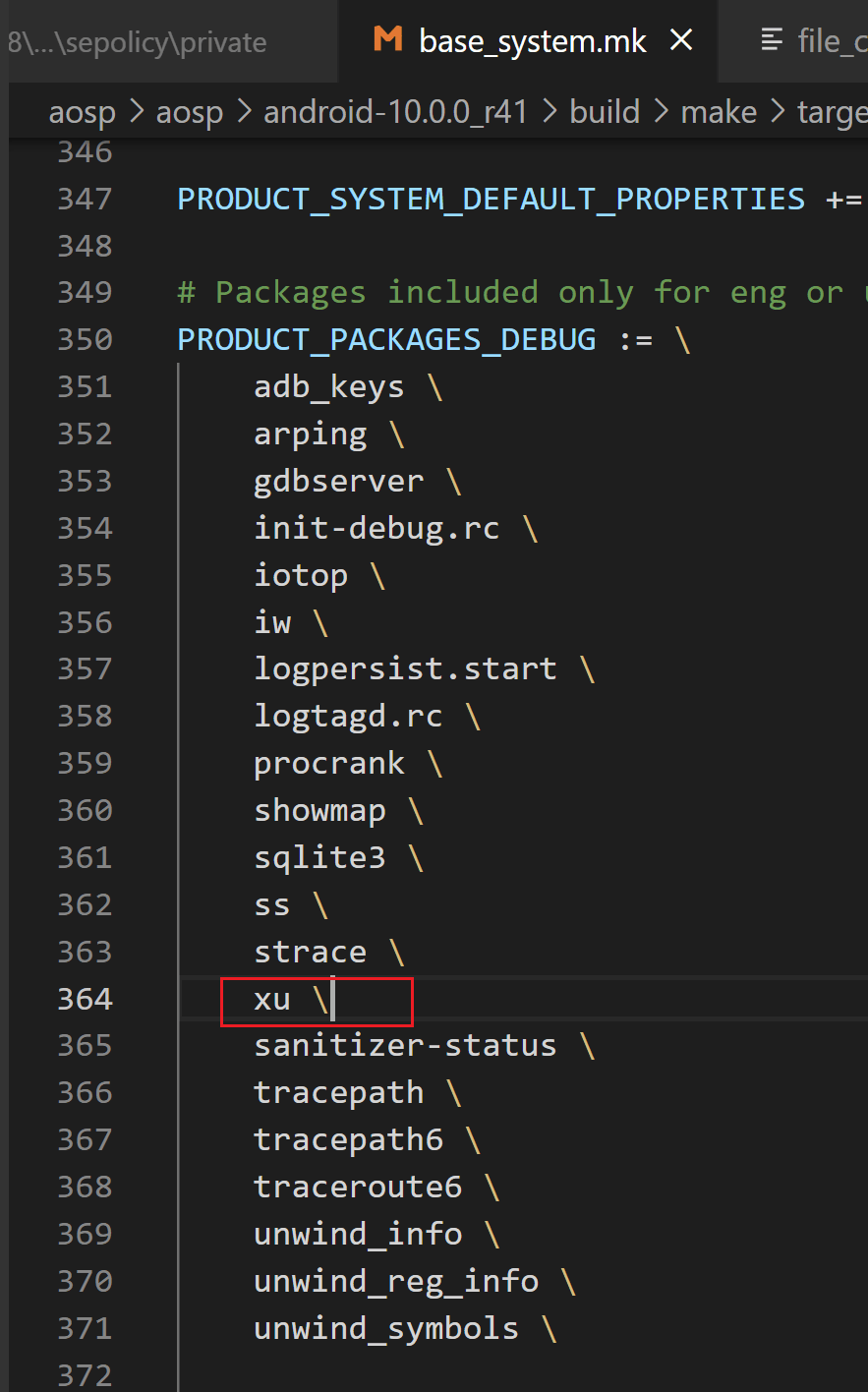The height and width of the screenshot is (1392, 868).
Task: Click the file_c tab lines icon
Action: tap(773, 40)
